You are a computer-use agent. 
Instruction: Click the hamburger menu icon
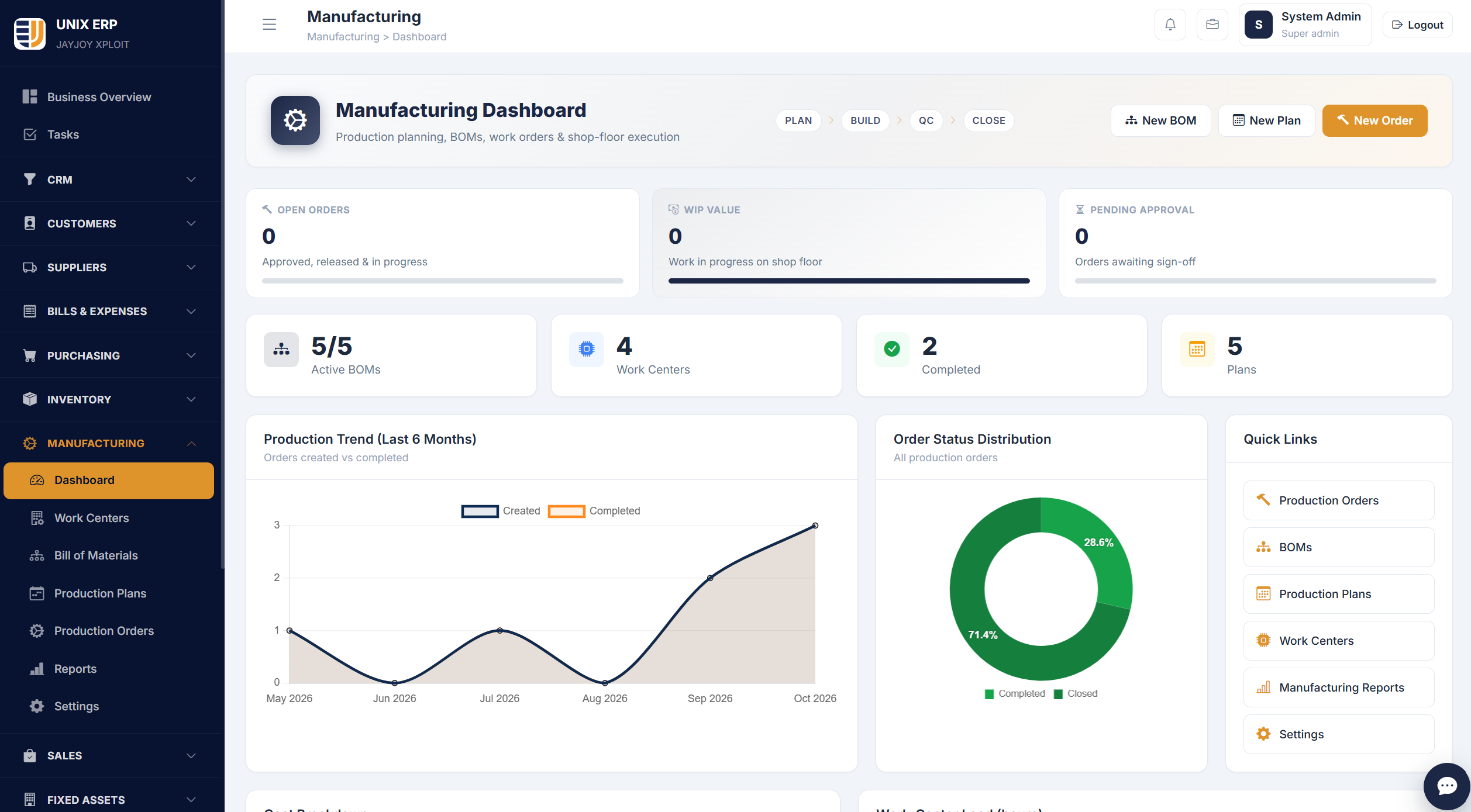(269, 25)
